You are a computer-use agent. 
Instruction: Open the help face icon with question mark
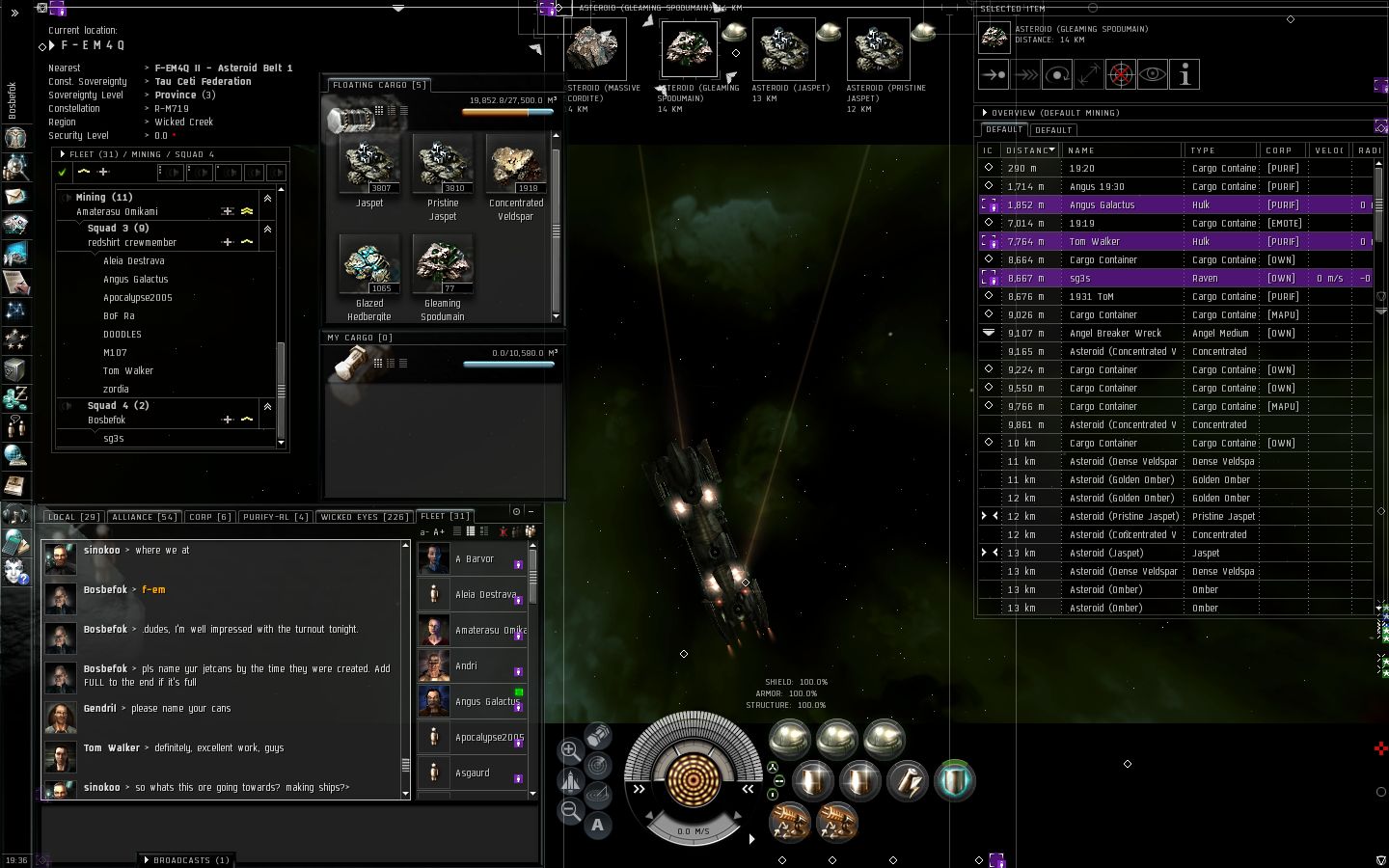tap(15, 572)
